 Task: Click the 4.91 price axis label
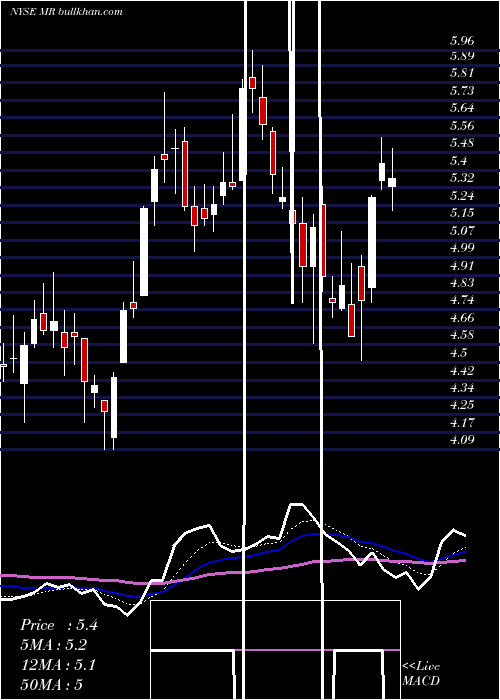(x=462, y=266)
